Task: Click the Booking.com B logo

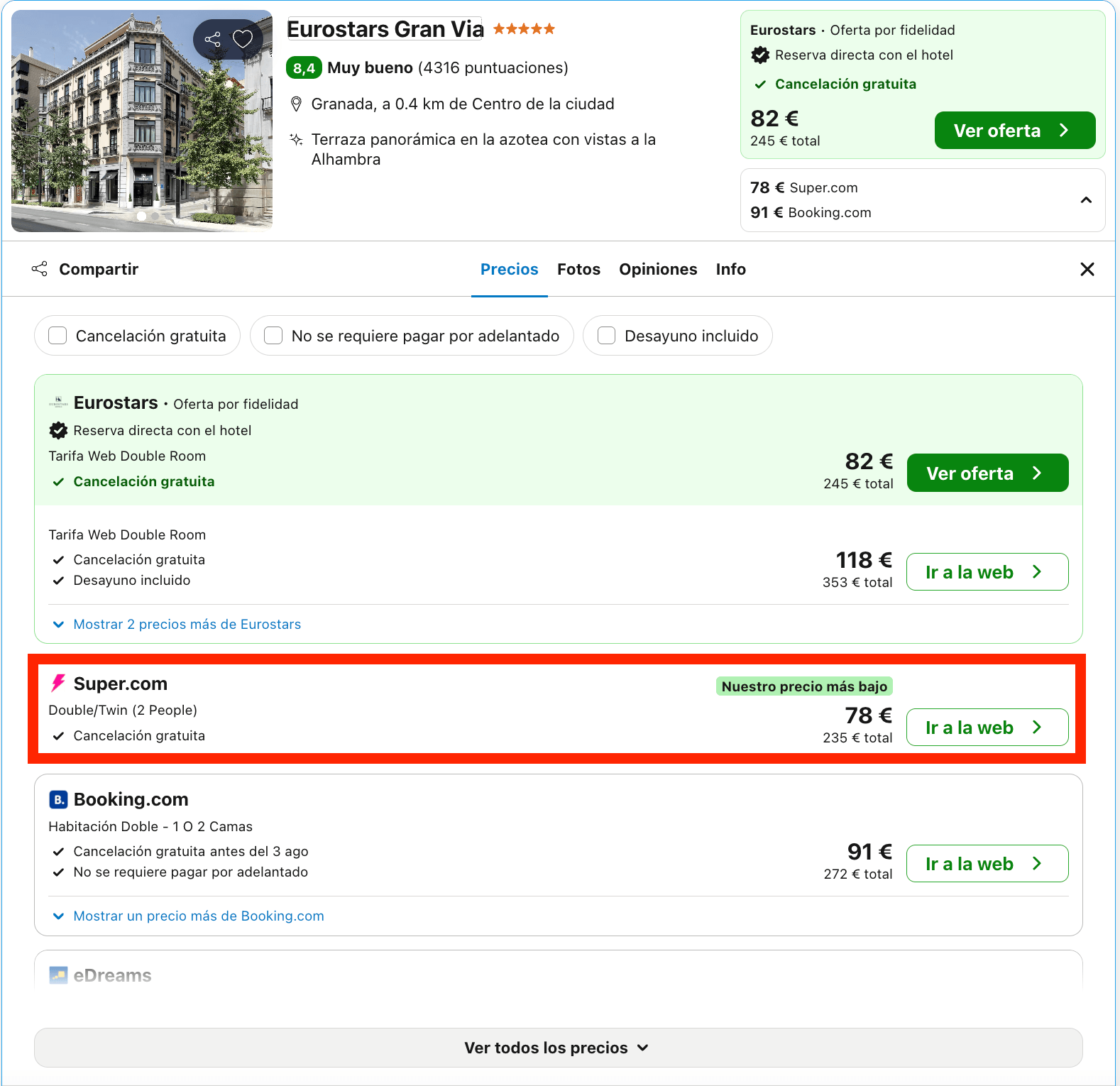Action: tap(58, 799)
